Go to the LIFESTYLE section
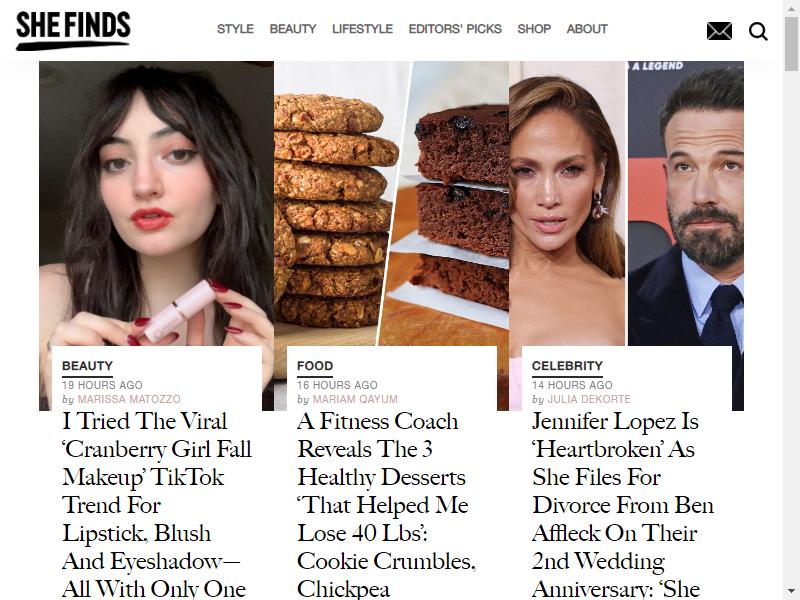The image size is (800, 600). (x=362, y=29)
